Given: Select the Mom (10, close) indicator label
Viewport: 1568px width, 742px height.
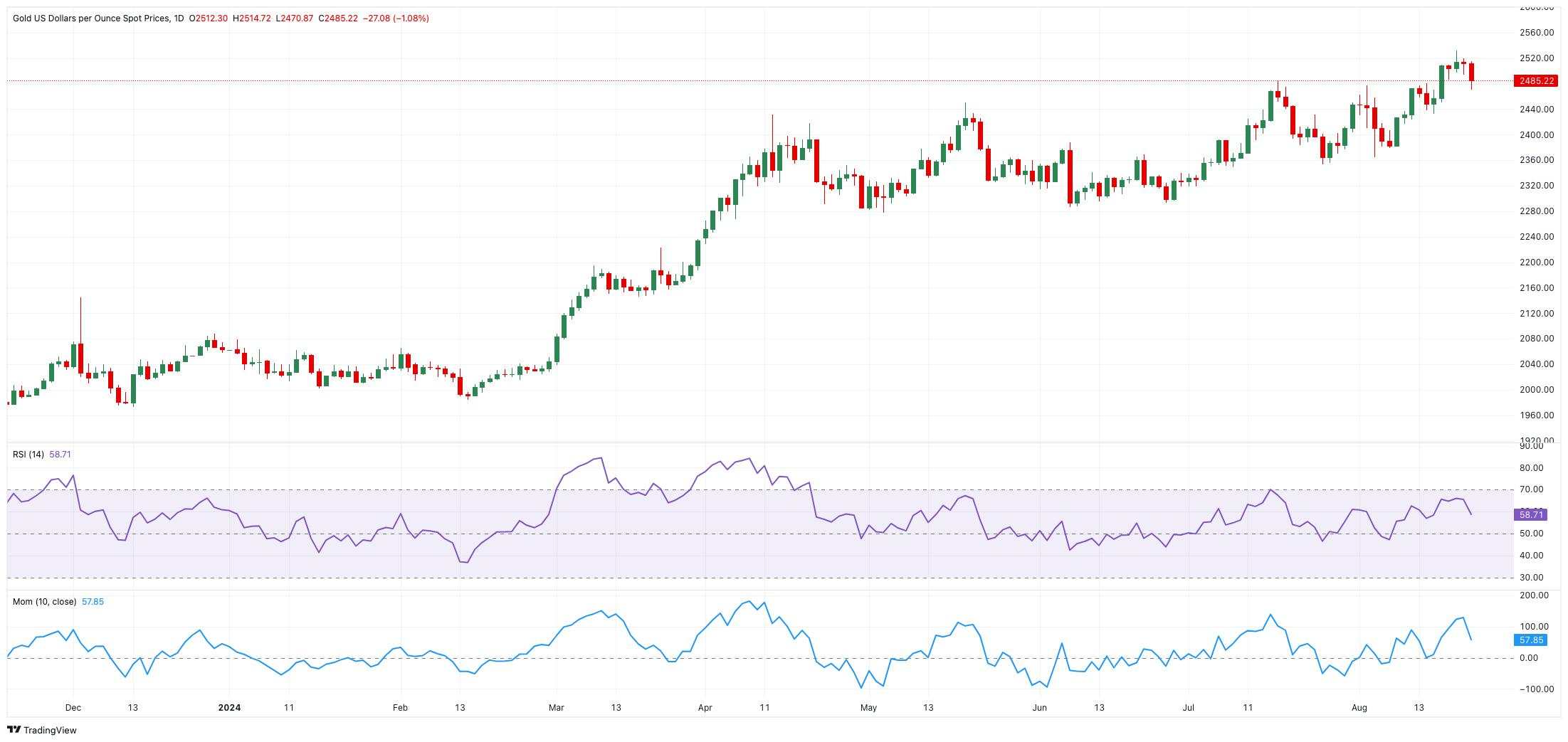Looking at the screenshot, I should coord(44,602).
